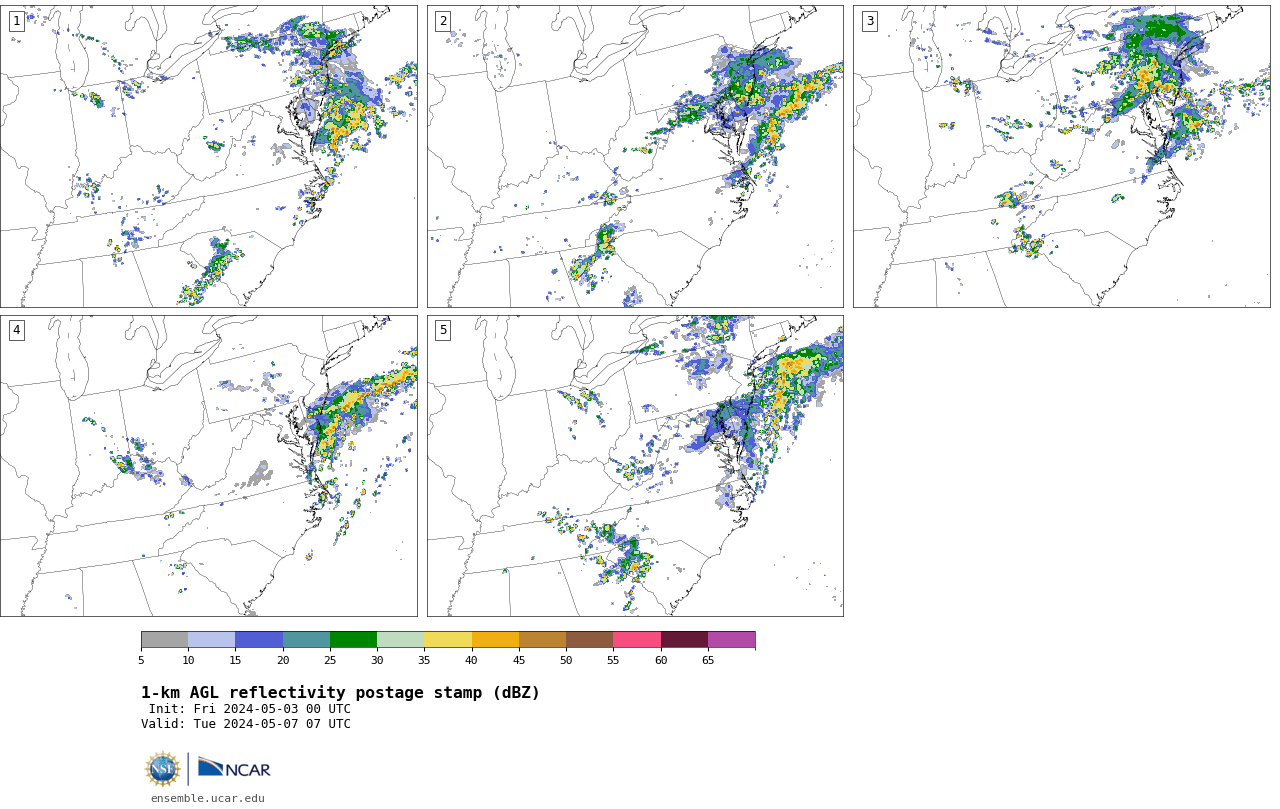Open ensemble member 3 reflectivity map
The height and width of the screenshot is (809, 1280).
[1062, 156]
